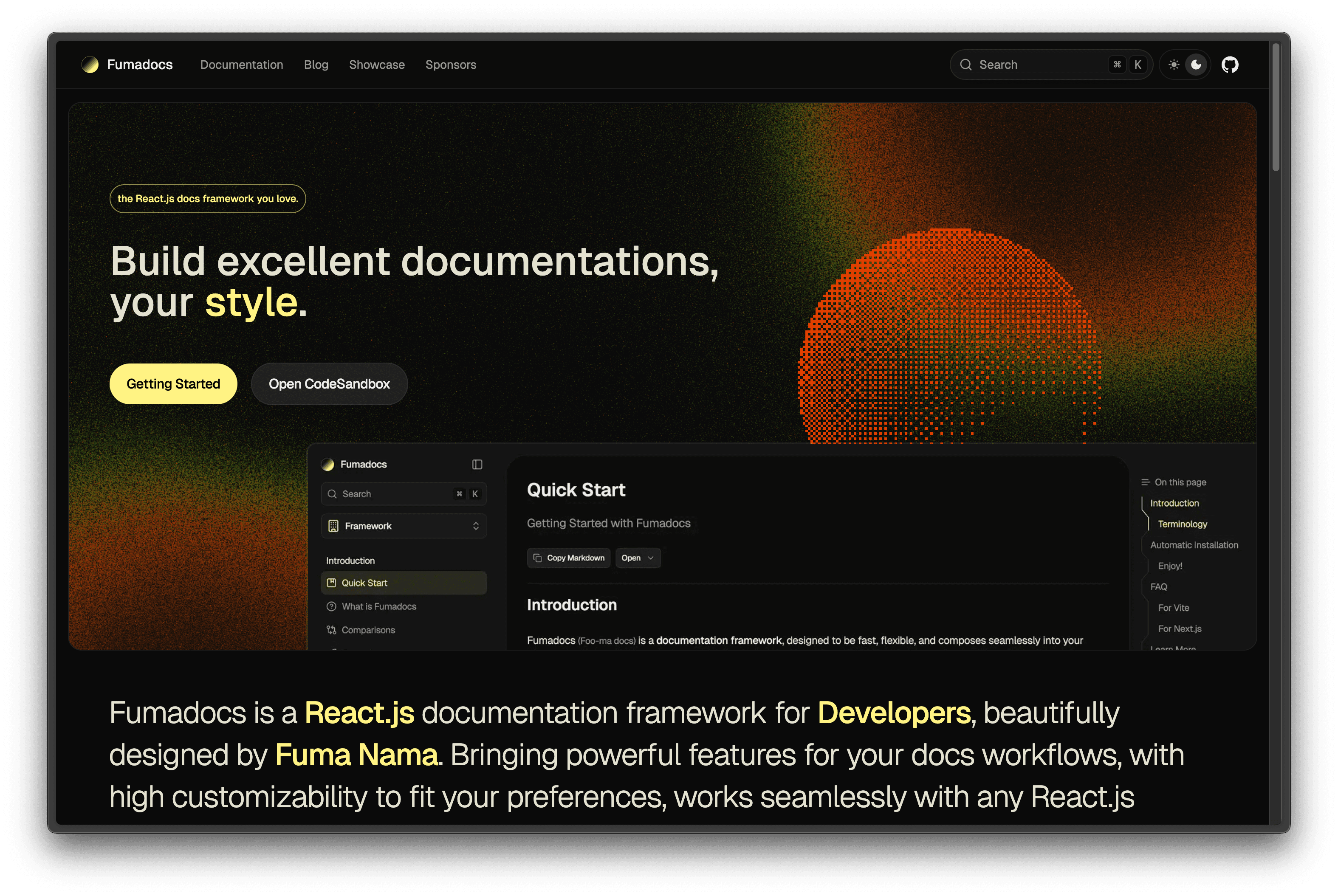Select dark theme moon toggle
The height and width of the screenshot is (896, 1338).
1196,65
